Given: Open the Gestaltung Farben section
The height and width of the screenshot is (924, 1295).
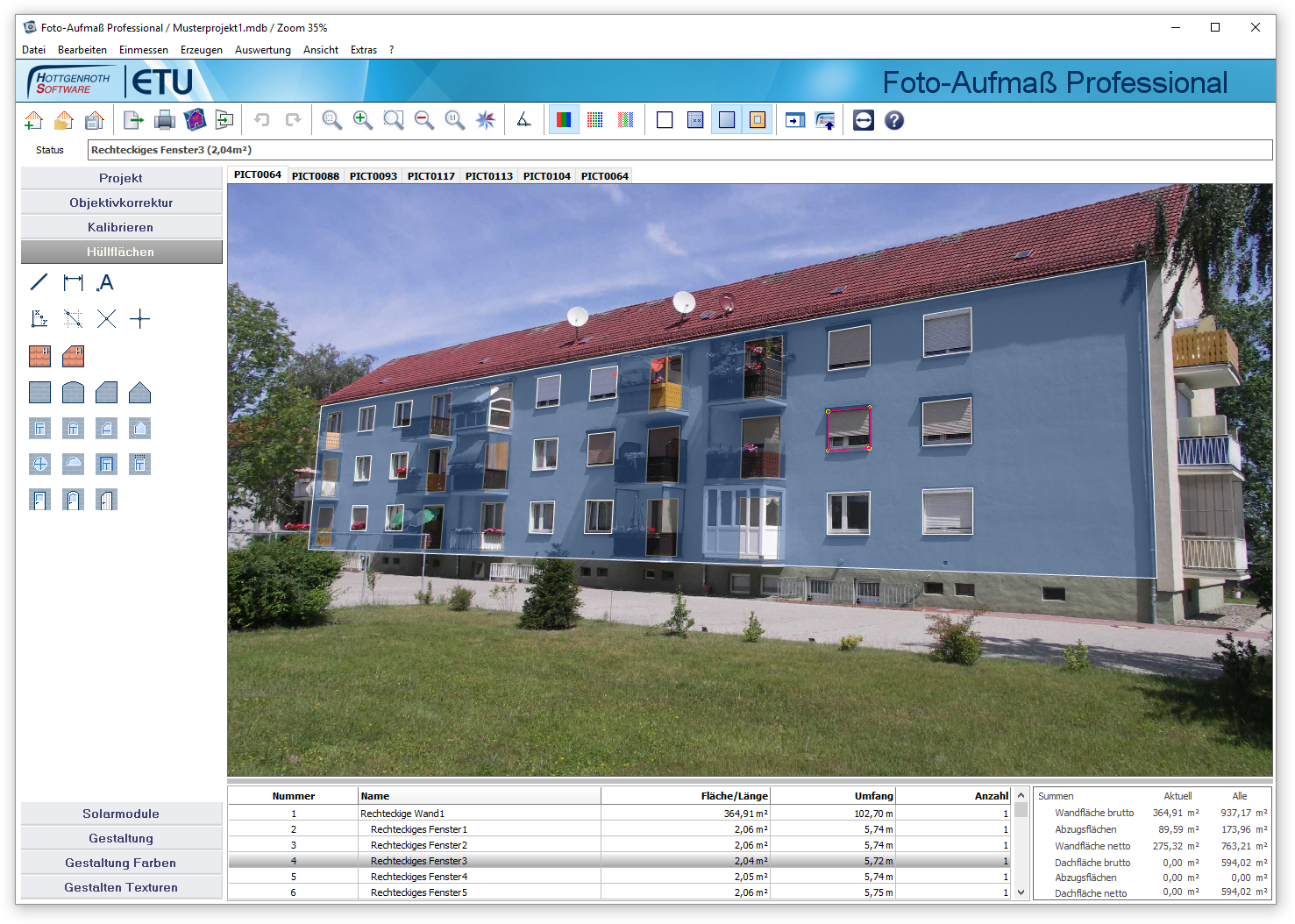Looking at the screenshot, I should click(x=121, y=863).
